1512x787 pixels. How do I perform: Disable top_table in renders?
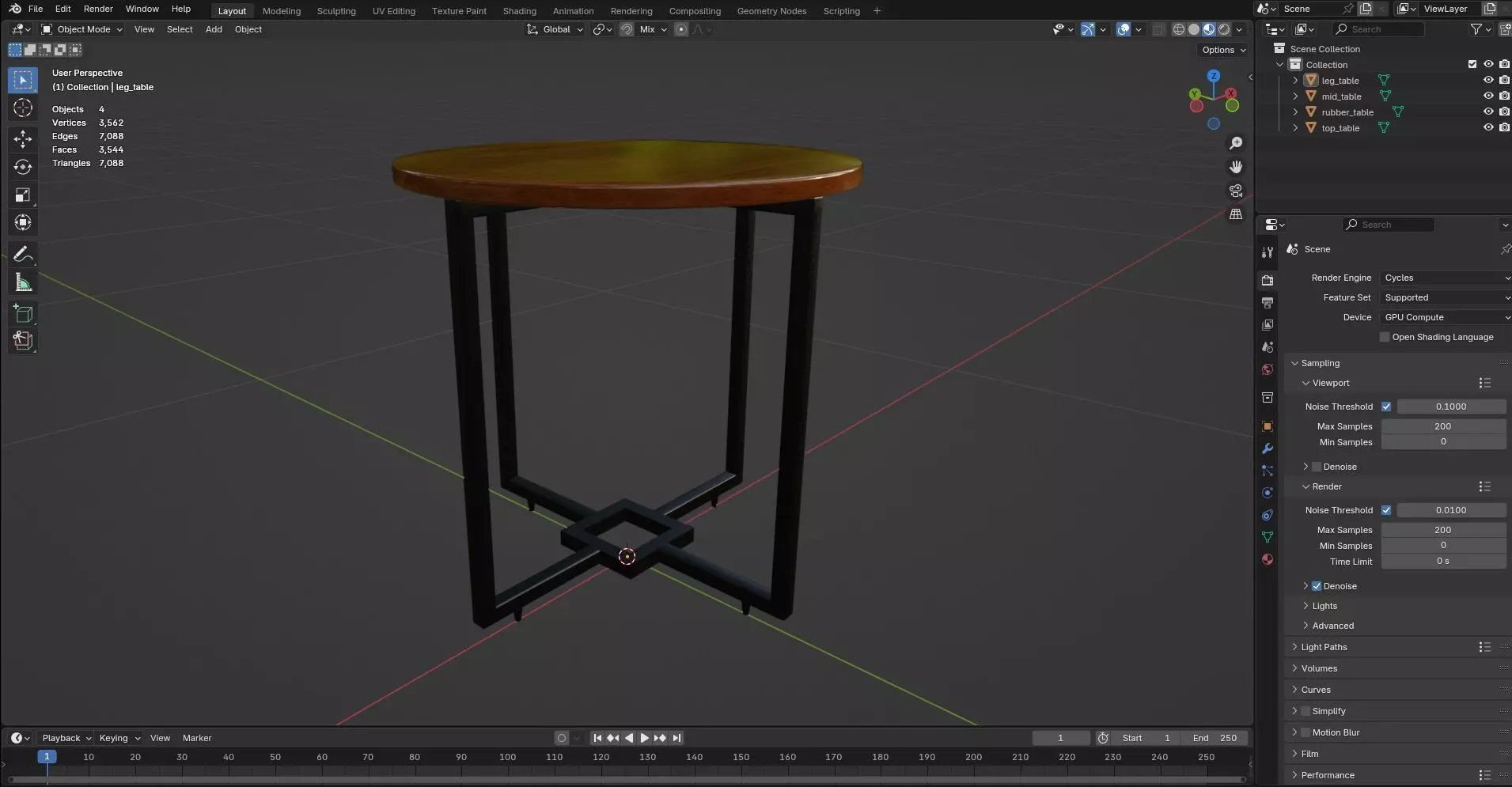[1504, 127]
